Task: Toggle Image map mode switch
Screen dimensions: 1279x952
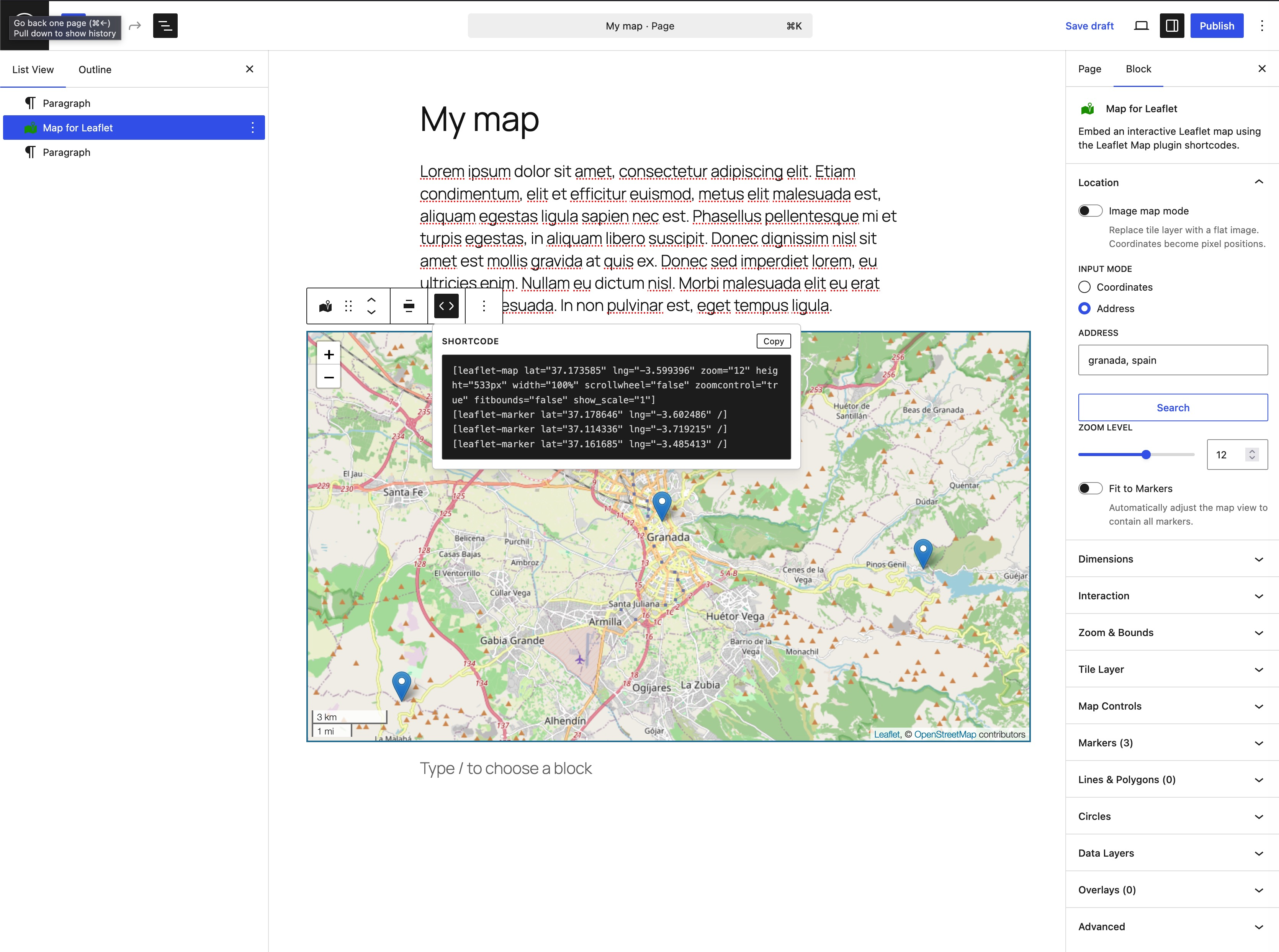Action: [1090, 211]
